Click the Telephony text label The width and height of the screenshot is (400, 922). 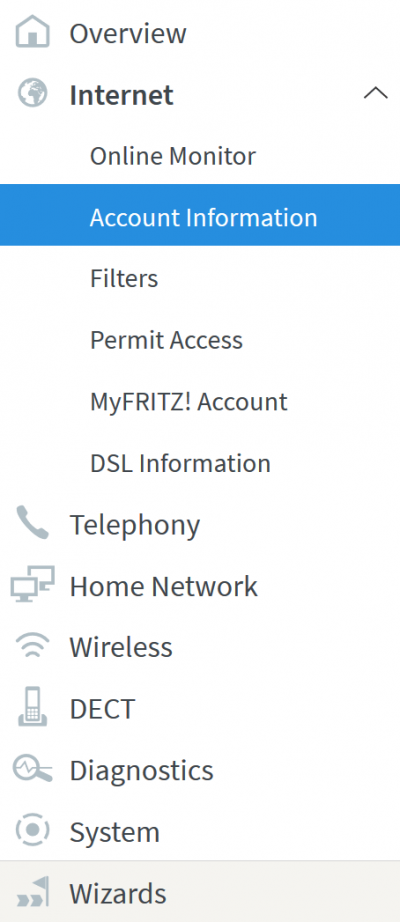(x=135, y=525)
